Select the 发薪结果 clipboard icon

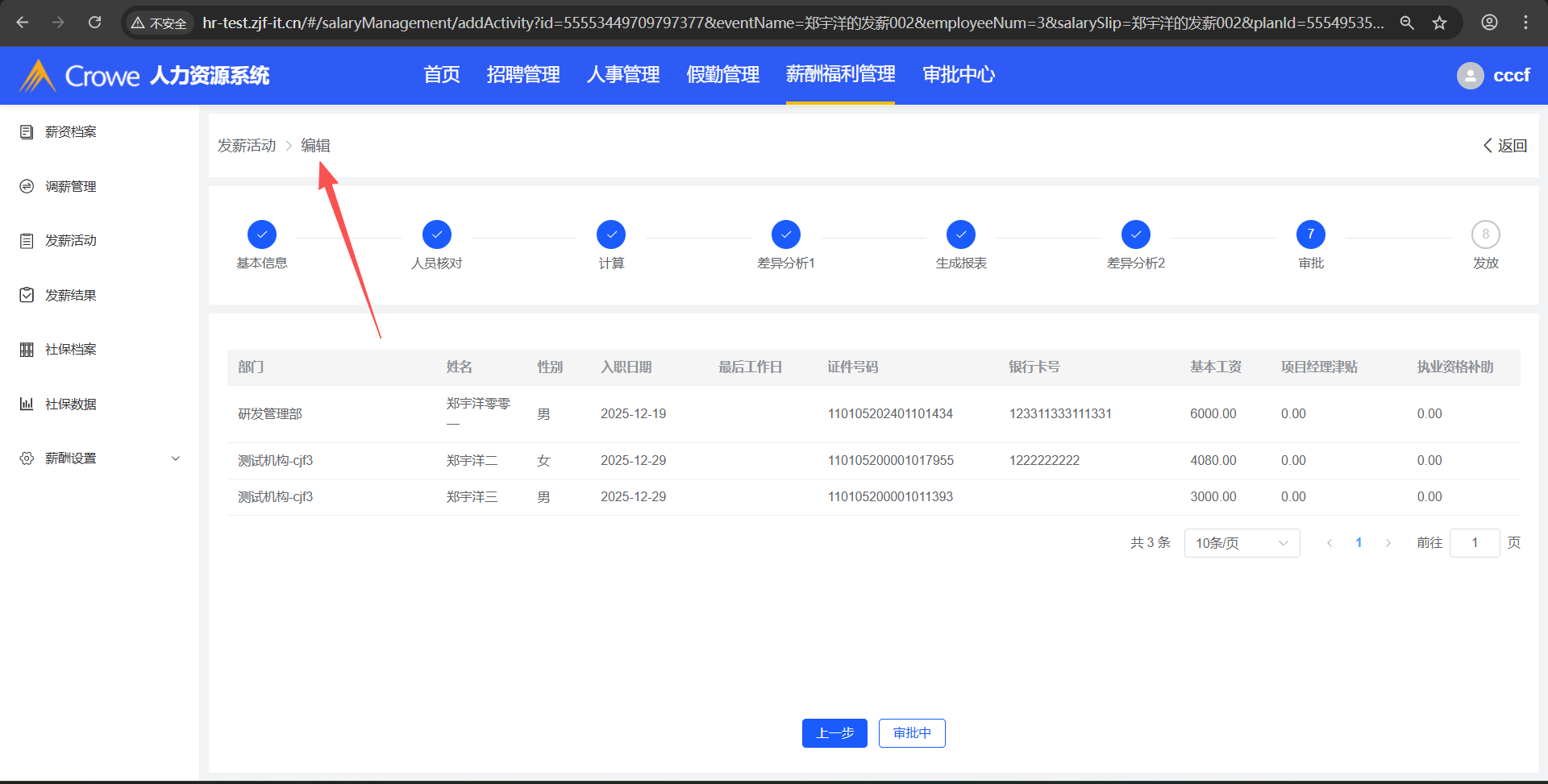point(27,295)
